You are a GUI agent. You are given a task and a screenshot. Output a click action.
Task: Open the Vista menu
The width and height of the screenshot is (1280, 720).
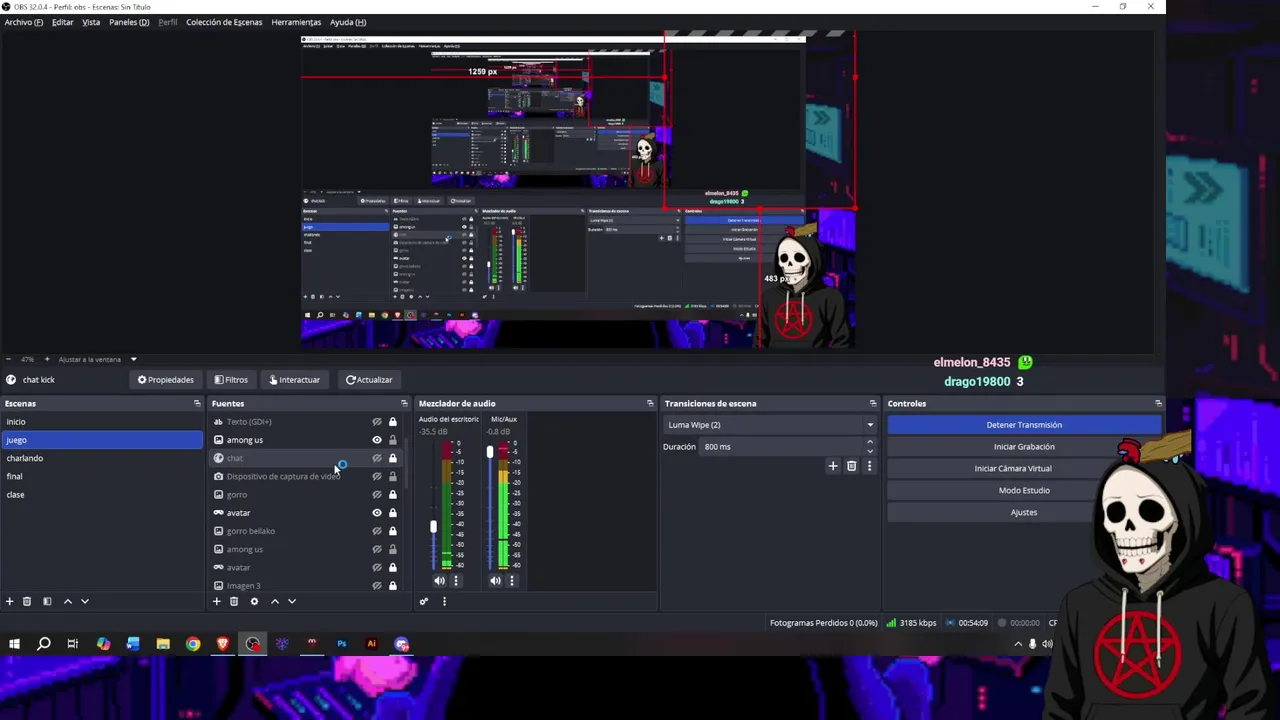[91, 22]
